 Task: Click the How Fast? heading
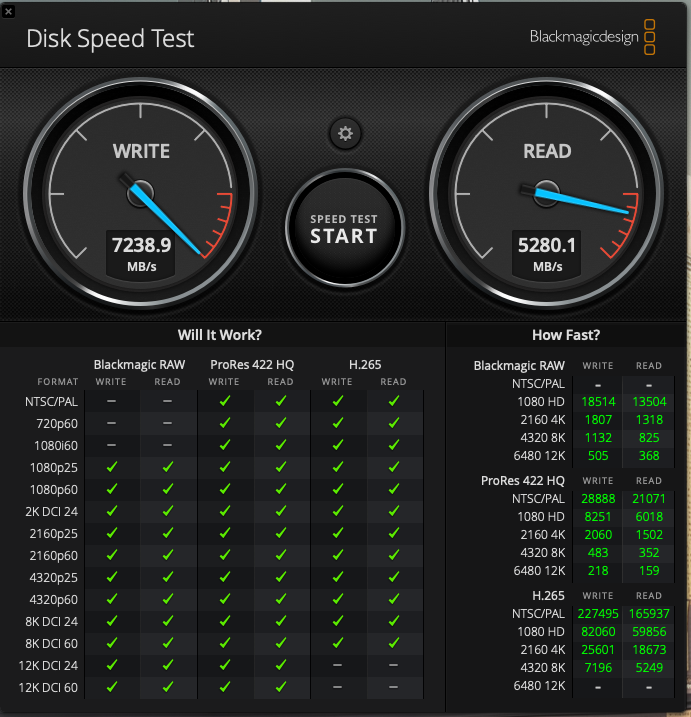(x=566, y=335)
